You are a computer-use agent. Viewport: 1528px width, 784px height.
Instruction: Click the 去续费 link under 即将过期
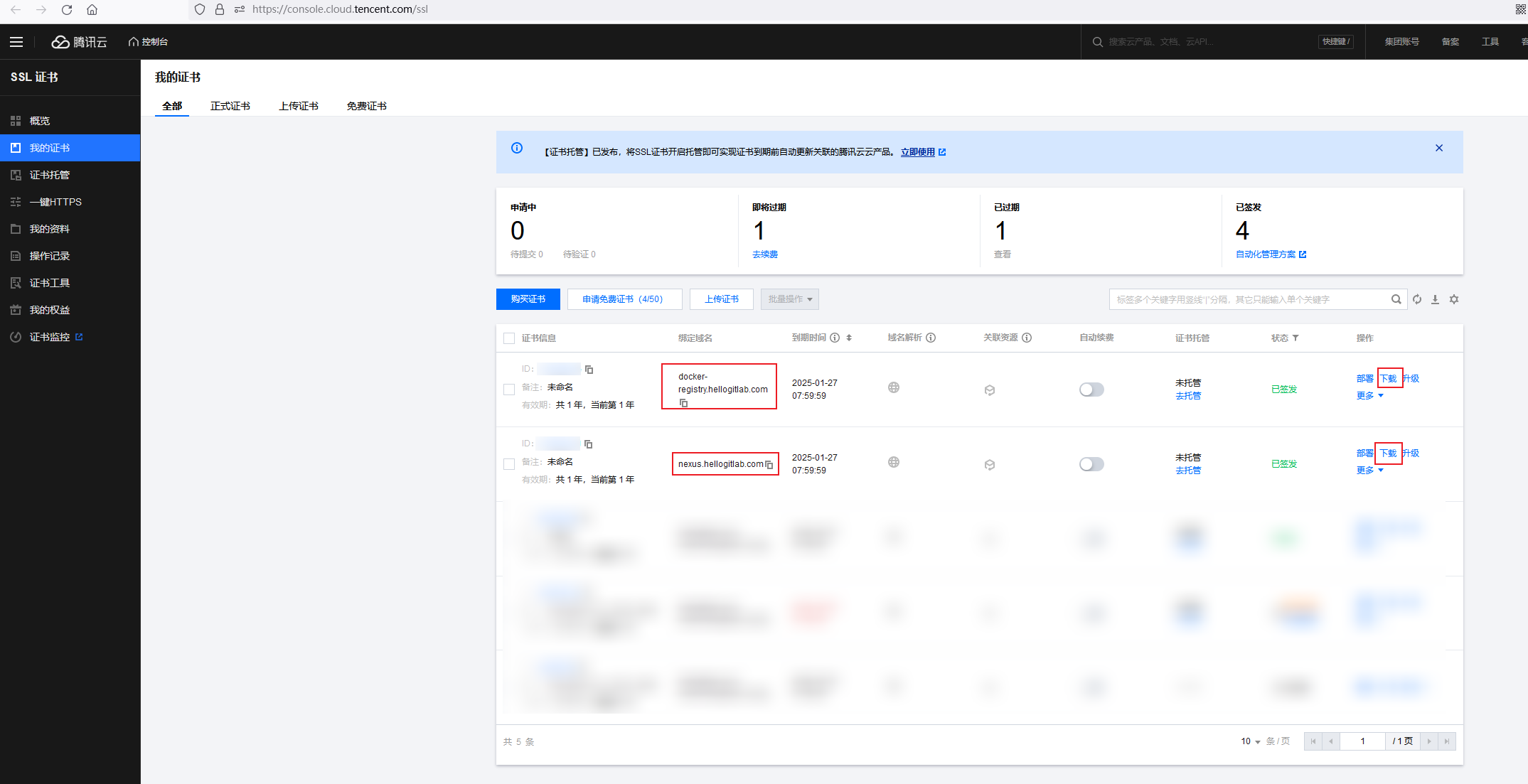click(765, 254)
